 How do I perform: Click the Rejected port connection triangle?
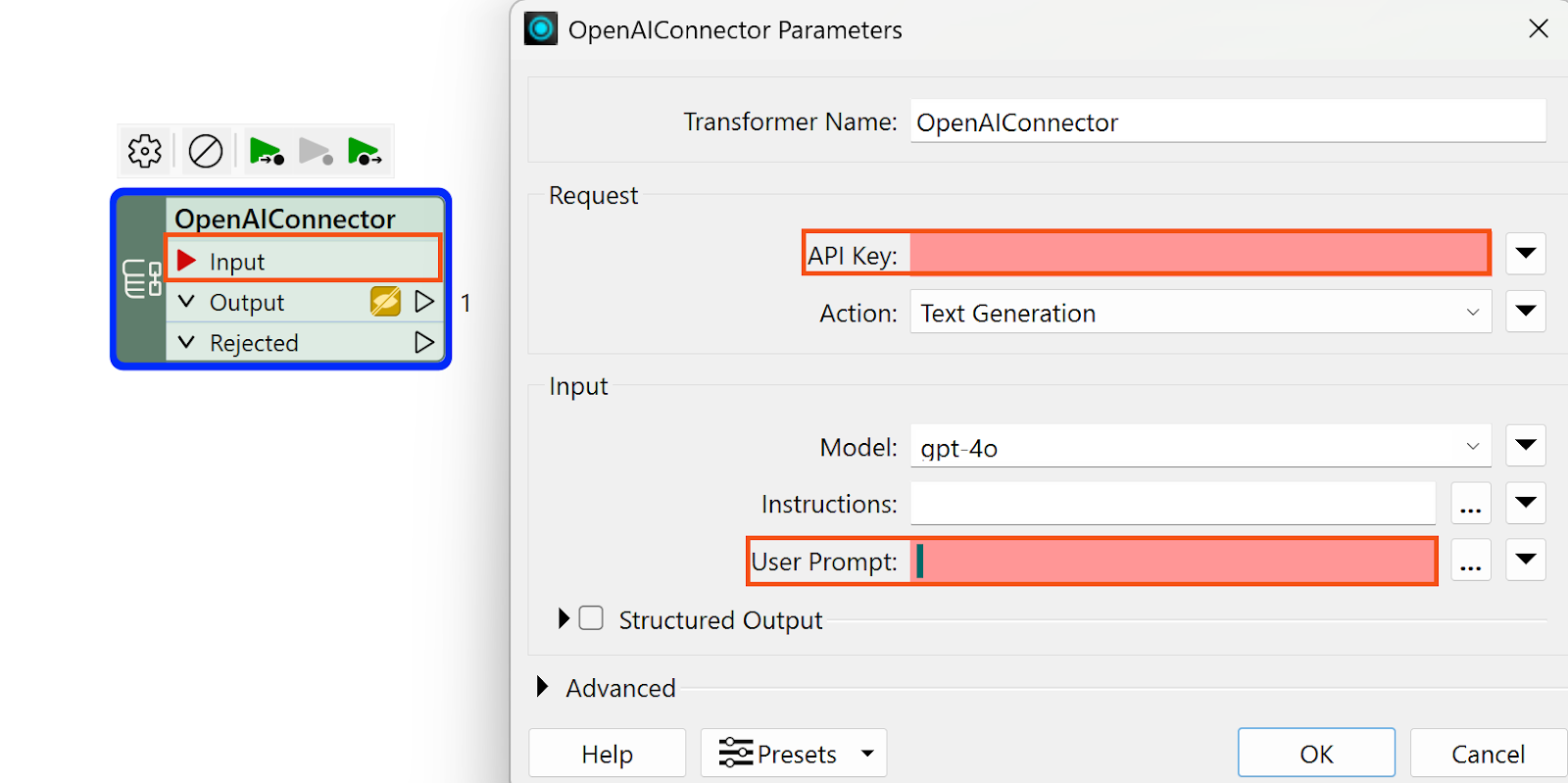tap(424, 342)
